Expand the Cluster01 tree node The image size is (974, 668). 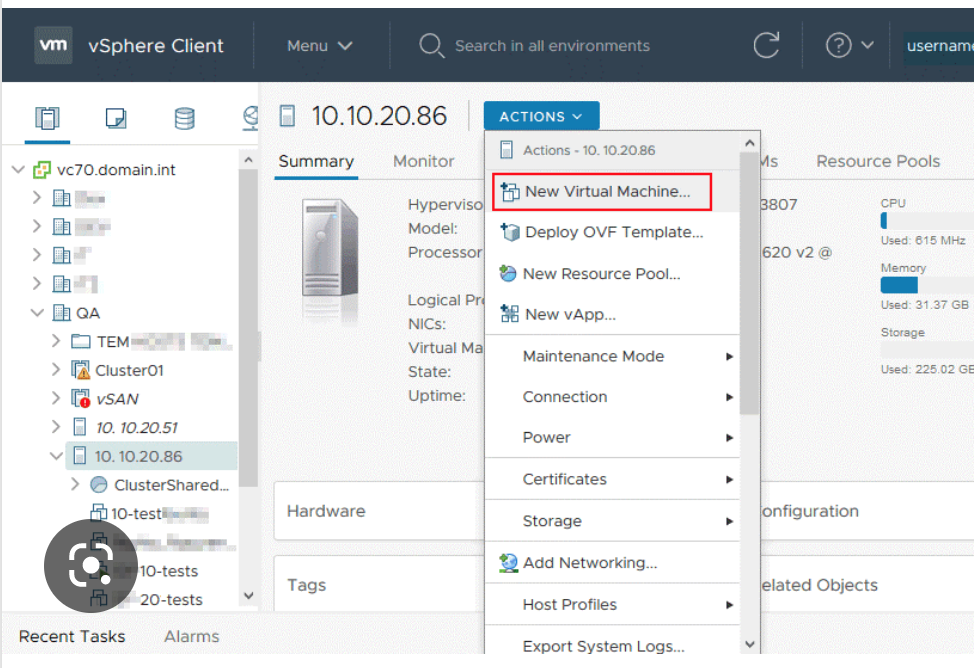click(x=56, y=370)
